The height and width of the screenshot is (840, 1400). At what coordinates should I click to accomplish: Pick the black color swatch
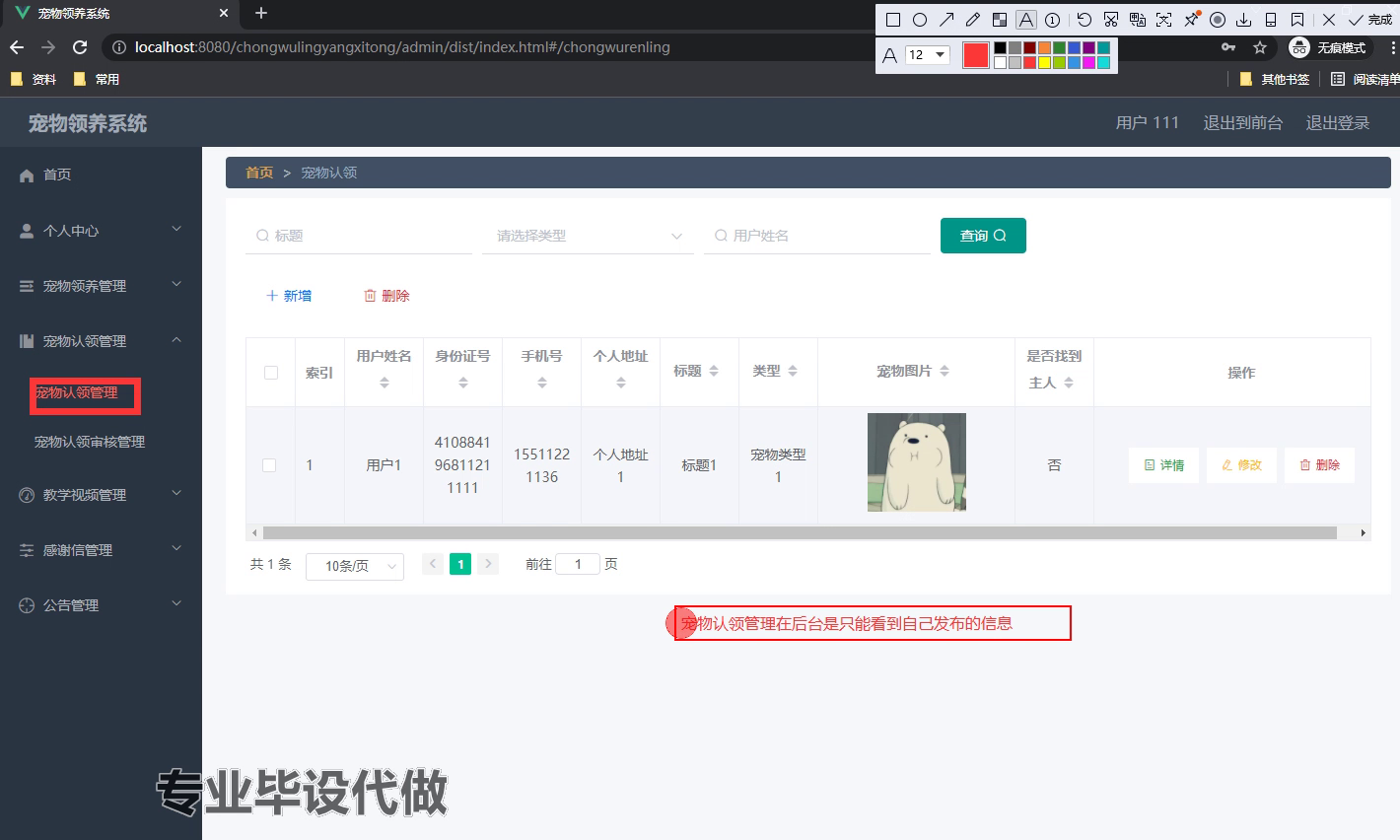pyautogui.click(x=1000, y=47)
